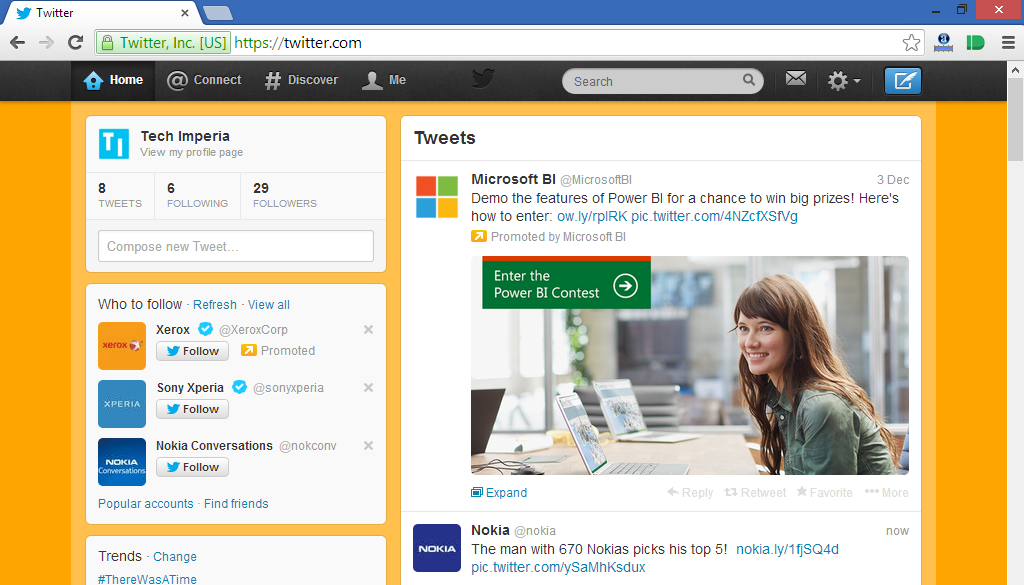Click the blue badge extension icon

coord(943,43)
